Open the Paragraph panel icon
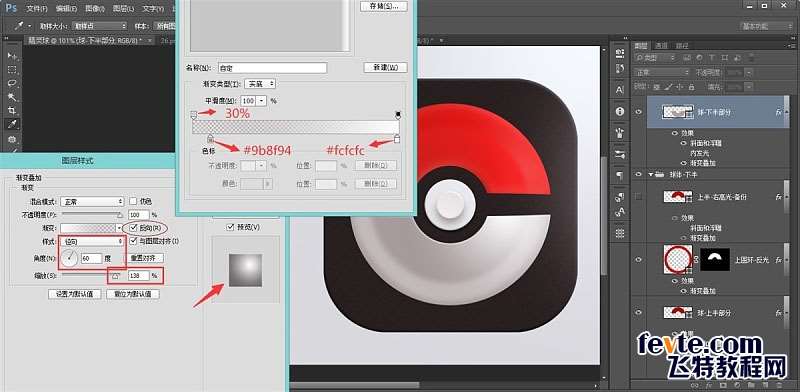The width and height of the screenshot is (800, 392). [x=620, y=175]
